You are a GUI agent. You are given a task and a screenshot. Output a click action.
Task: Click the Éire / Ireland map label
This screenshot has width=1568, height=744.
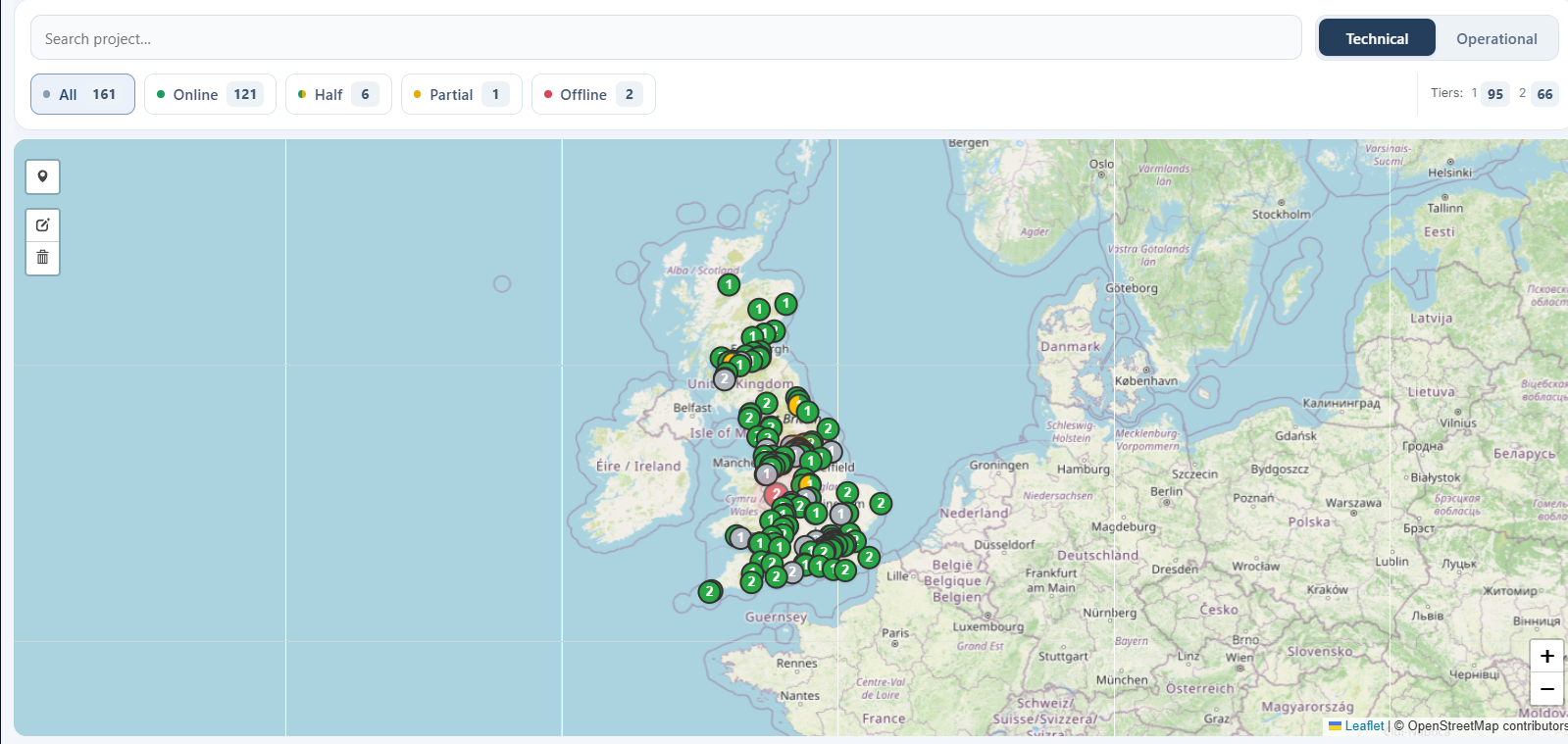638,467
